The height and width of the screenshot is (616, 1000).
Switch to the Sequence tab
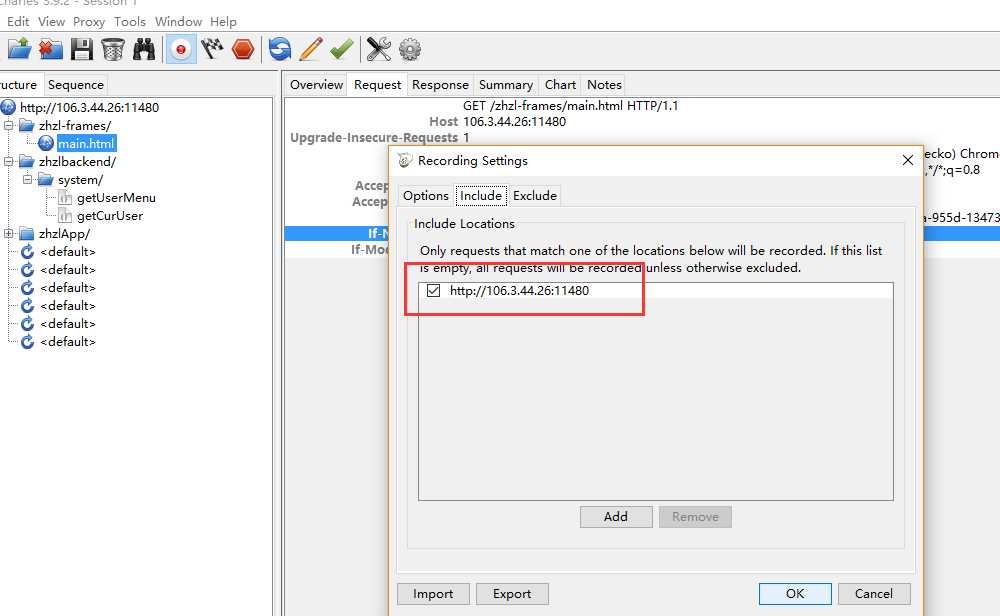tap(76, 85)
